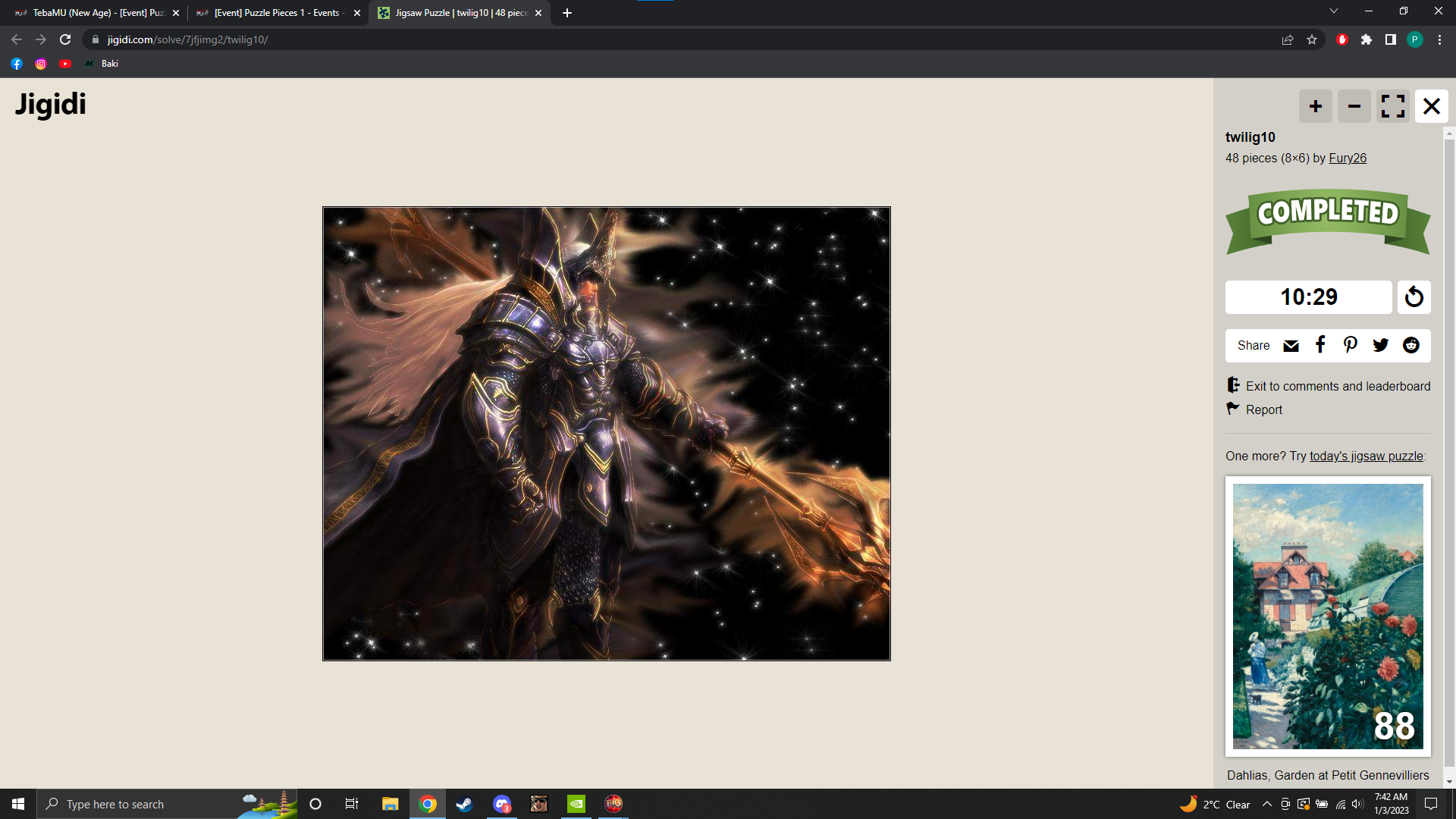Close the Puzzle Pieces 1 Events tab
Screen dimensions: 1456x819
pyautogui.click(x=357, y=13)
